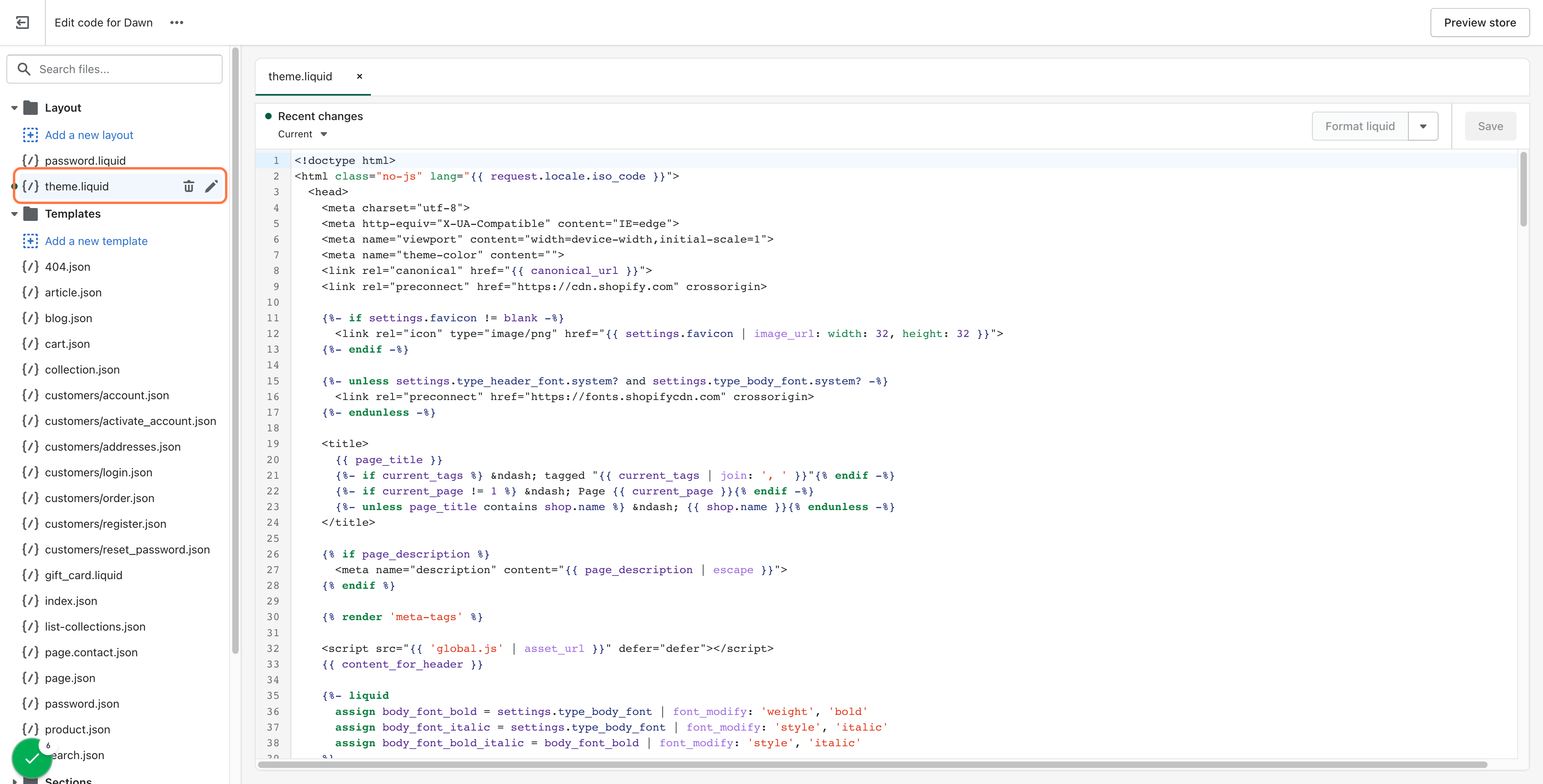
Task: Rename theme.liquid using pencil icon
Action: click(211, 186)
